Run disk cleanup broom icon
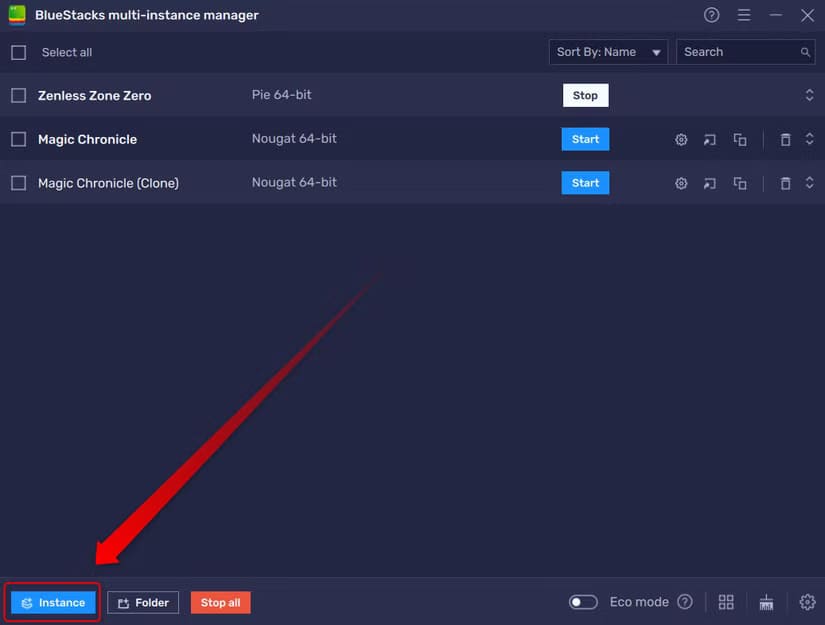The width and height of the screenshot is (825, 625). click(x=766, y=602)
